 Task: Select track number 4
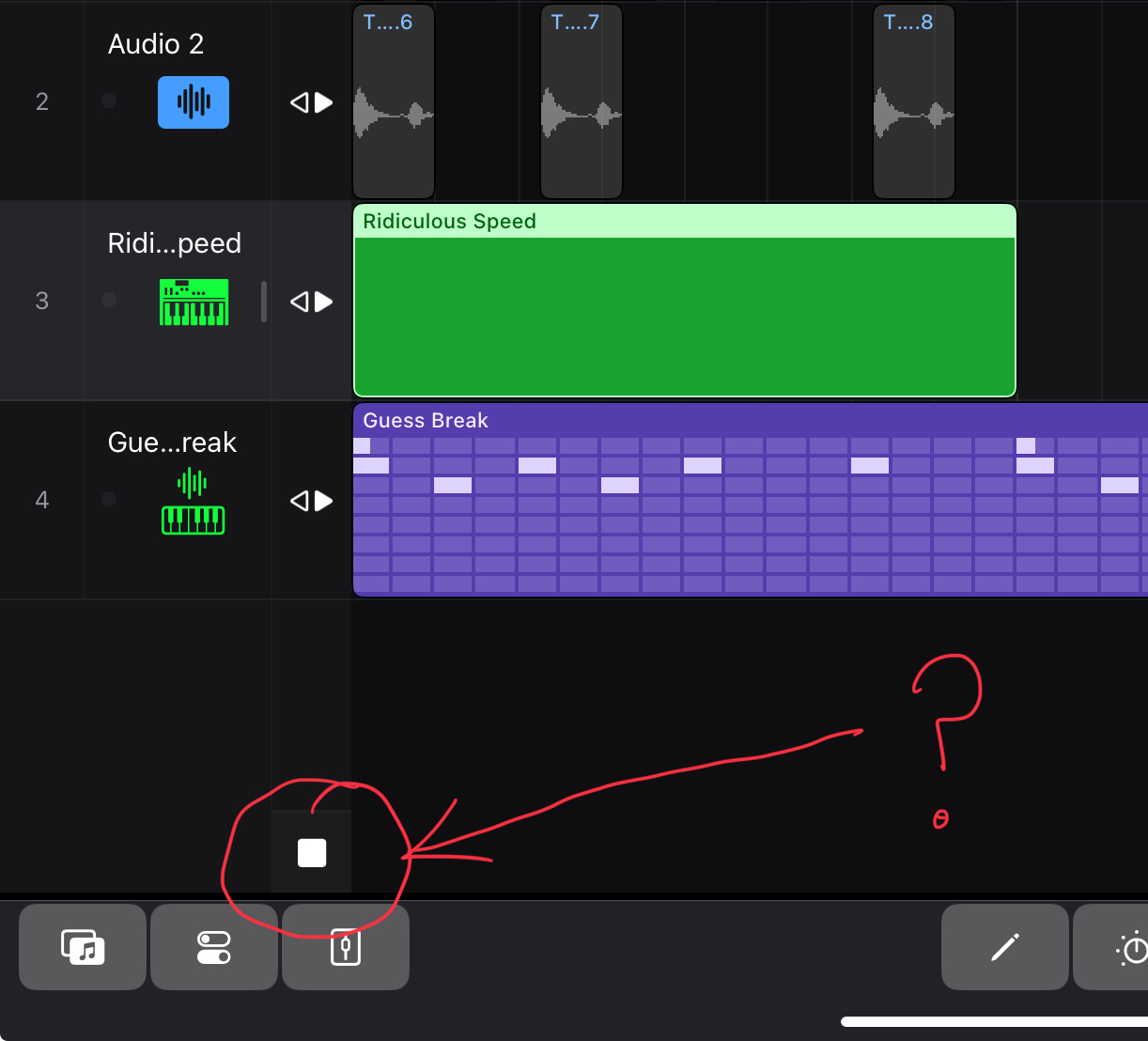click(x=42, y=501)
